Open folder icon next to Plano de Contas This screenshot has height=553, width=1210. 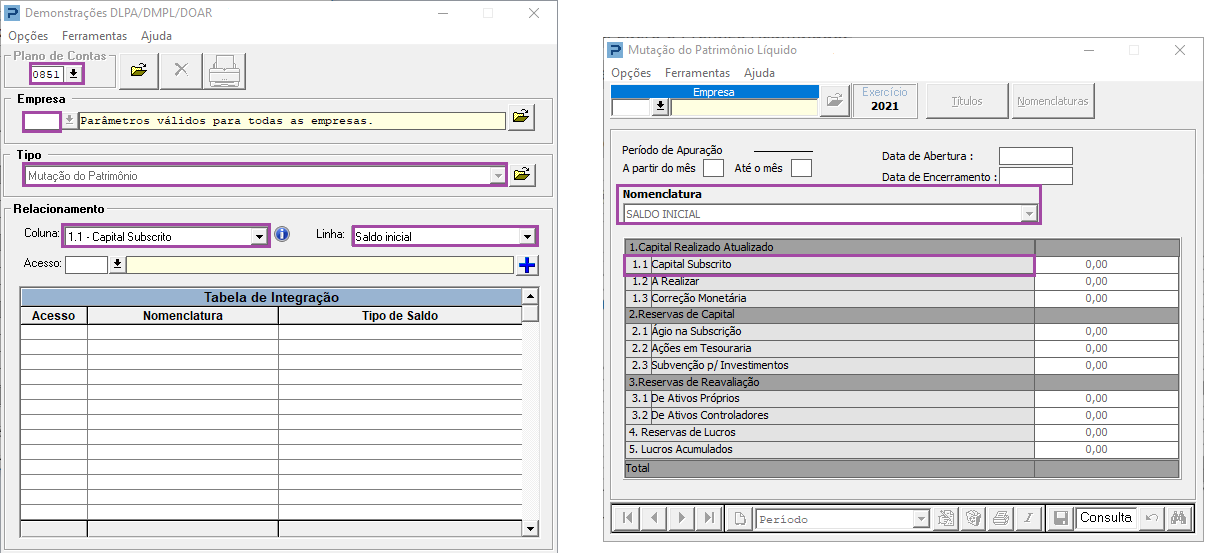139,70
